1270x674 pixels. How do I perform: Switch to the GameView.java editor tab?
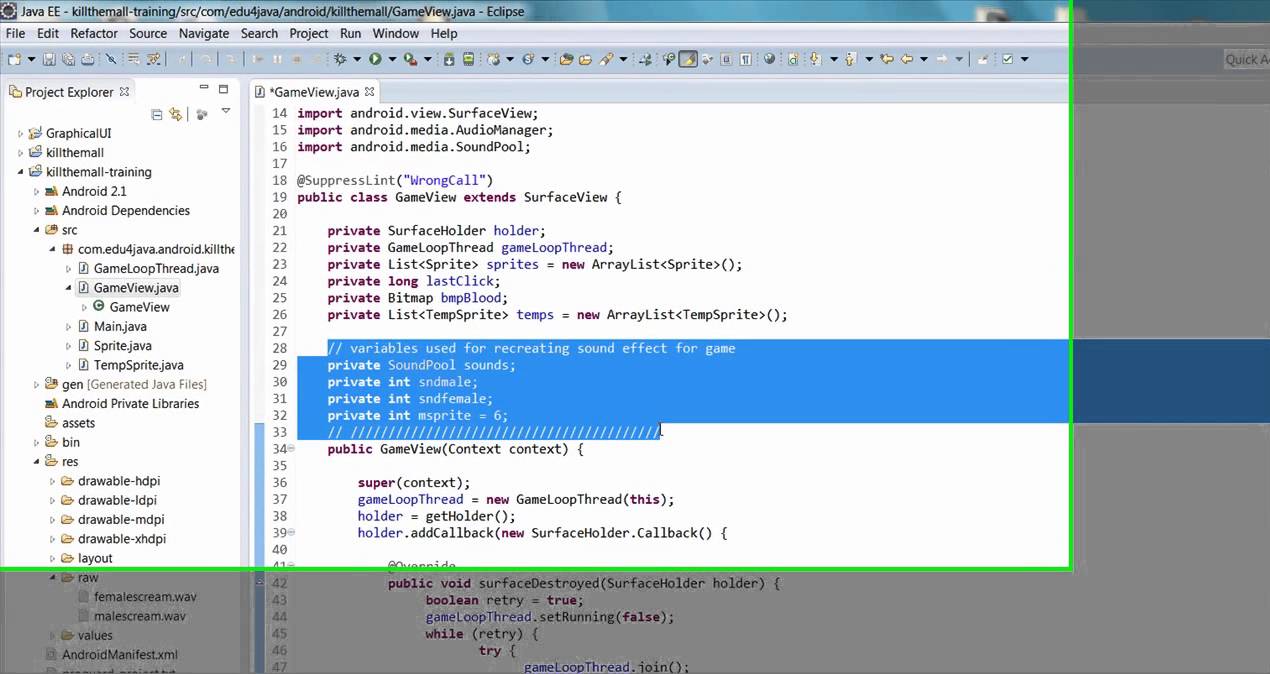click(x=313, y=92)
